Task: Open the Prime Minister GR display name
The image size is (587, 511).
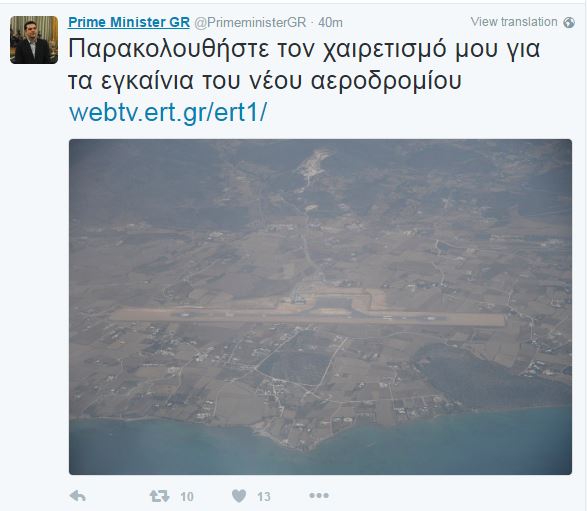Action: tap(129, 22)
